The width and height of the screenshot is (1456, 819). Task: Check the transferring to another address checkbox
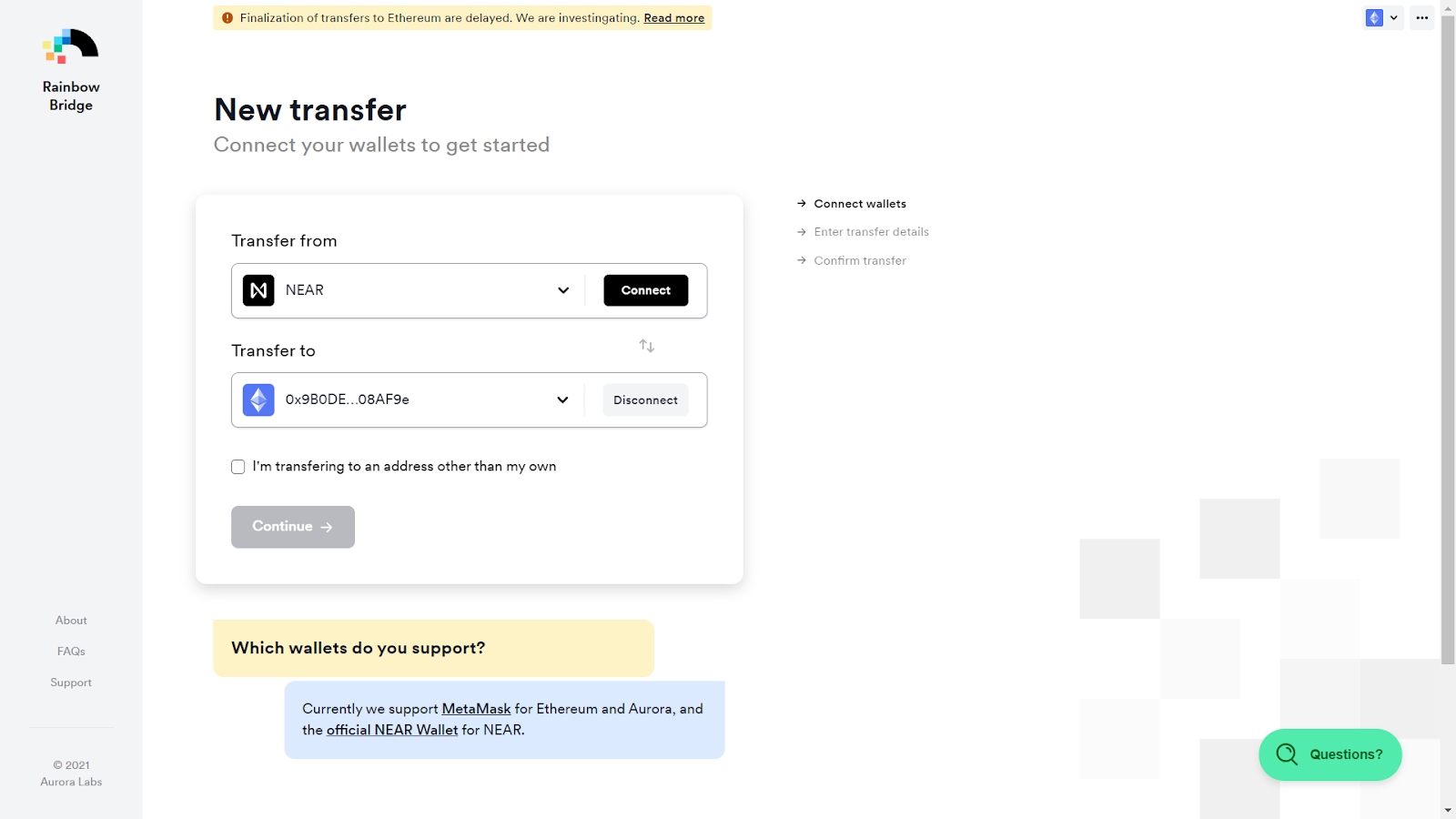point(238,467)
